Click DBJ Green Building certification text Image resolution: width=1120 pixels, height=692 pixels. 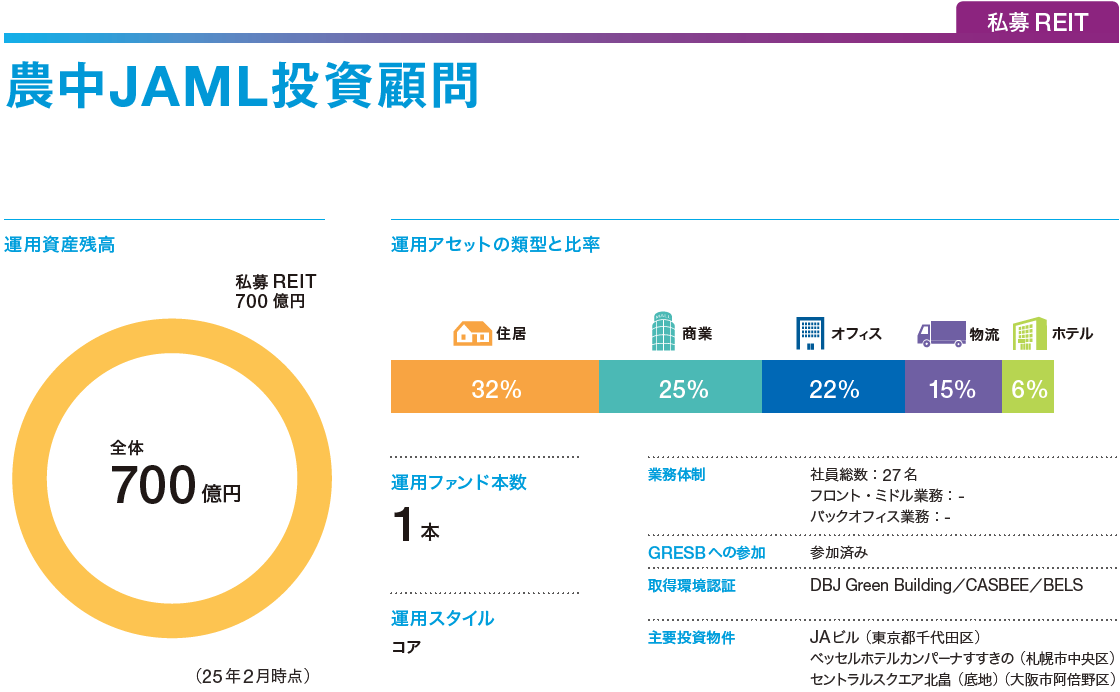coord(882,585)
